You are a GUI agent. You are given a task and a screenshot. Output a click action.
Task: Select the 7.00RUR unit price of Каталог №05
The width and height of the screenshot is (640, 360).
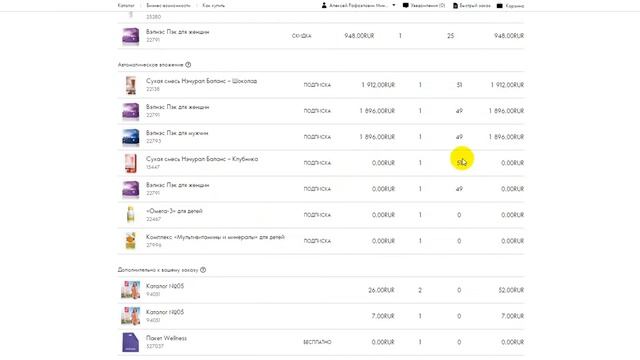[x=383, y=316]
